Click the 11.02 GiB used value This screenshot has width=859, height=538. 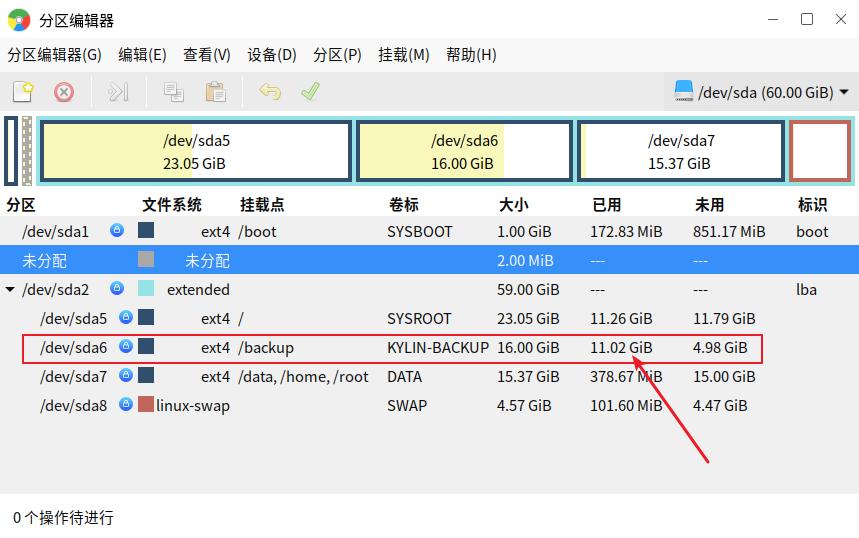[x=621, y=348]
